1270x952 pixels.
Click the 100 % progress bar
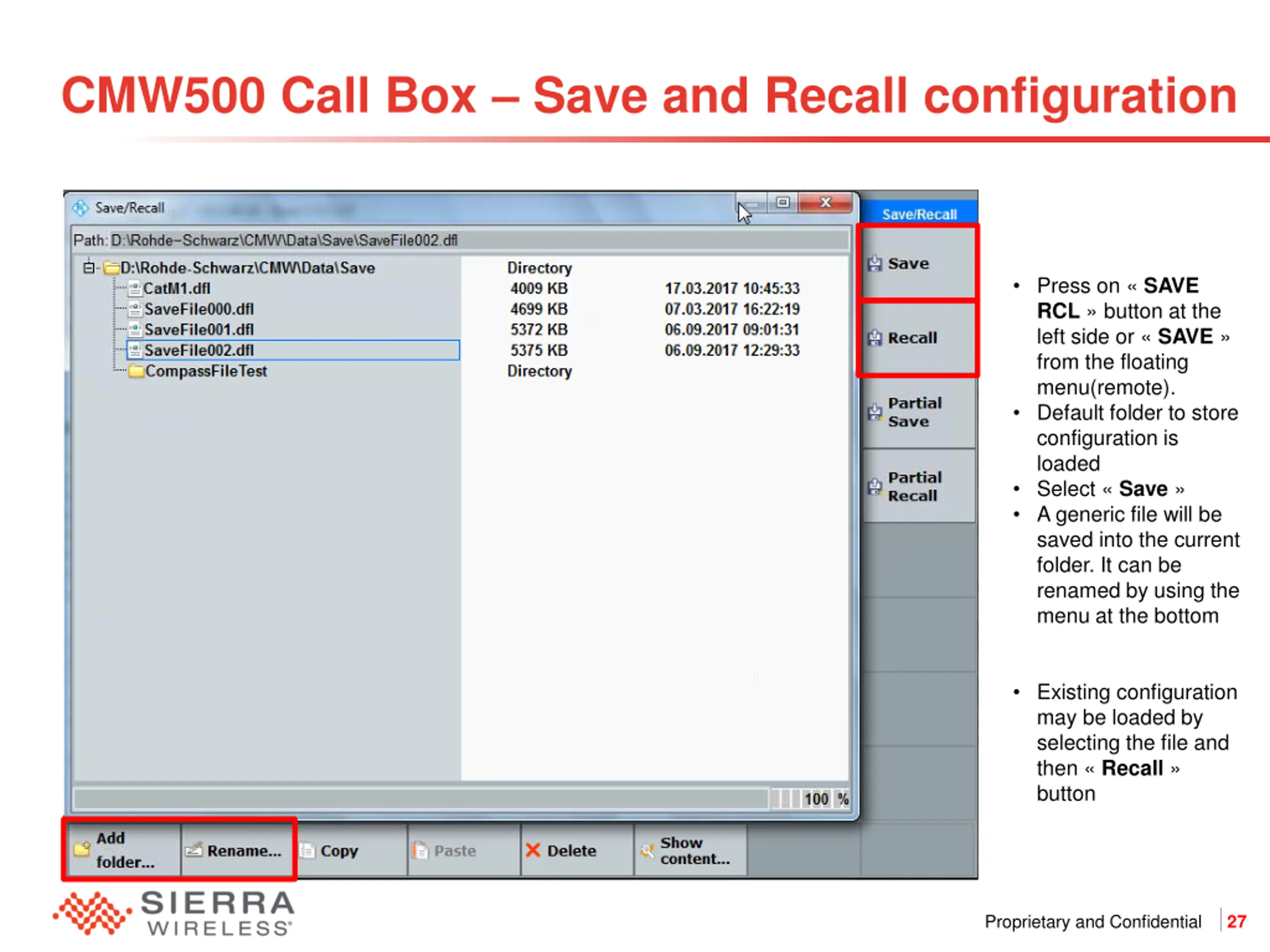pyautogui.click(x=460, y=799)
